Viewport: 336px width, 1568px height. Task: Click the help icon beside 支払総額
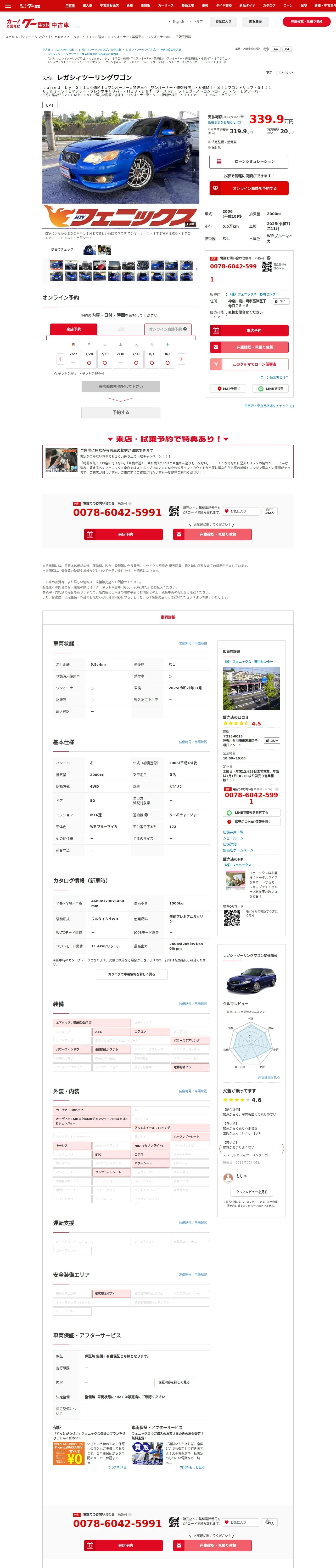242,116
